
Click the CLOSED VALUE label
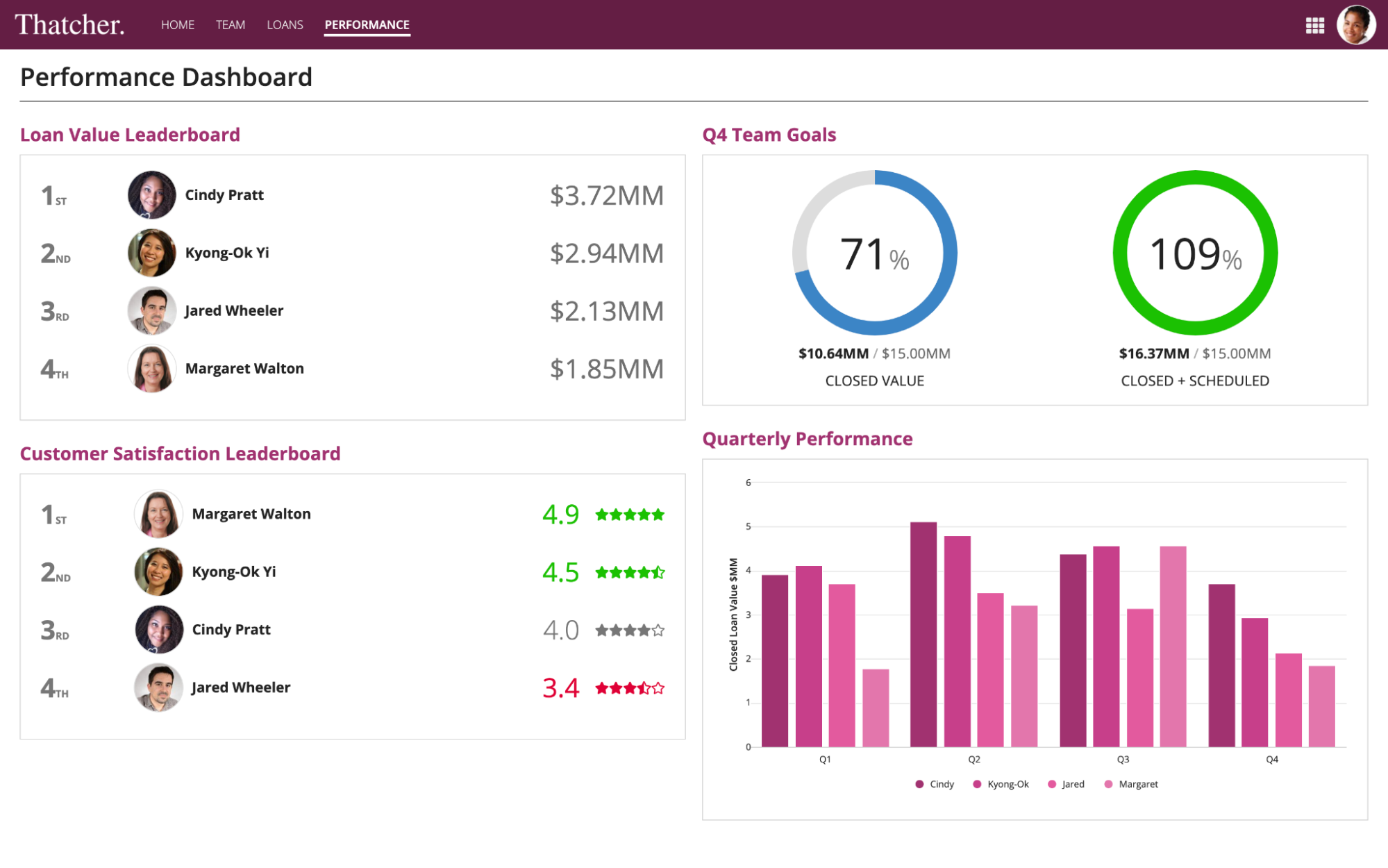point(875,381)
